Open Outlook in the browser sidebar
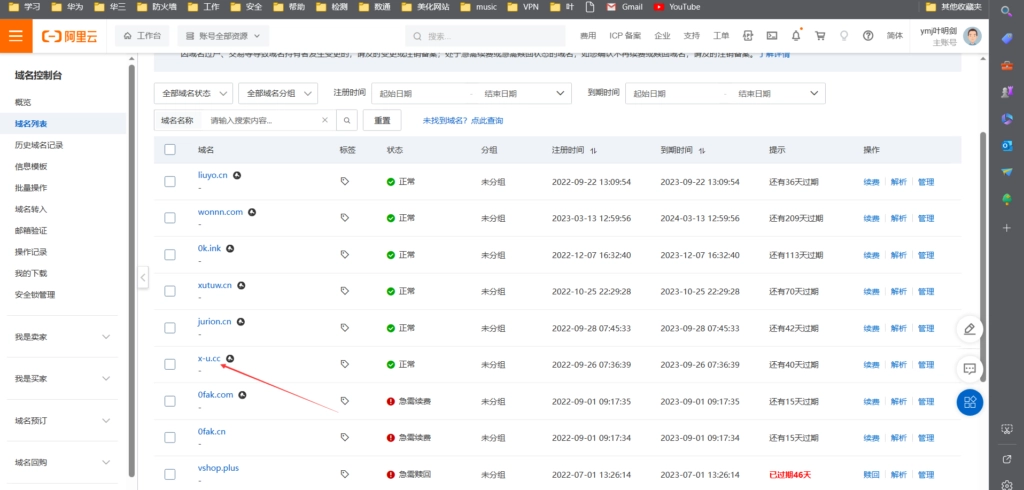The image size is (1024, 490). pyautogui.click(x=1006, y=146)
